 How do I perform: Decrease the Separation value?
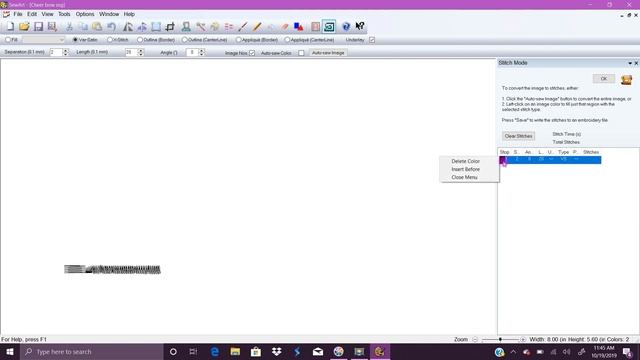(x=65, y=54)
